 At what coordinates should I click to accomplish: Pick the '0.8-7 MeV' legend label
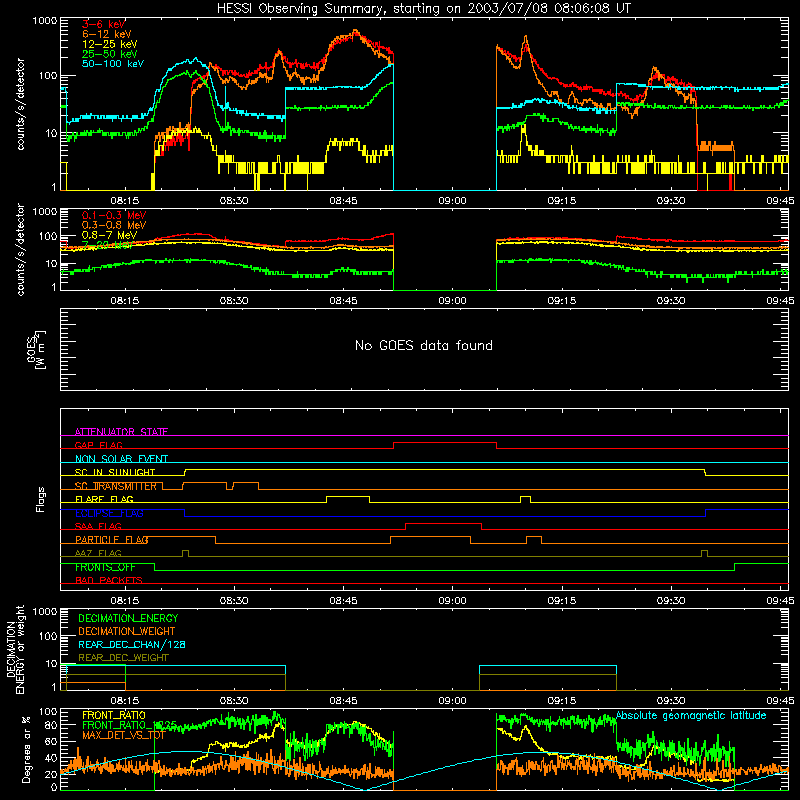click(x=109, y=235)
